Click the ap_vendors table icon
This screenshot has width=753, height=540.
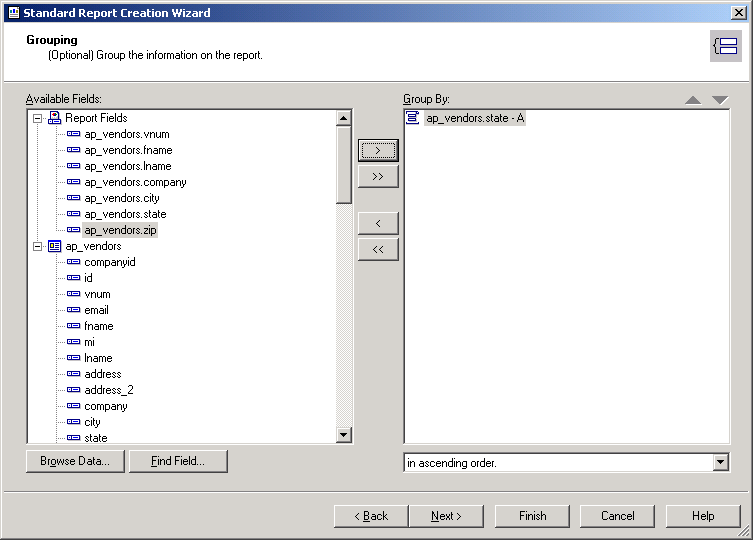click(x=54, y=246)
